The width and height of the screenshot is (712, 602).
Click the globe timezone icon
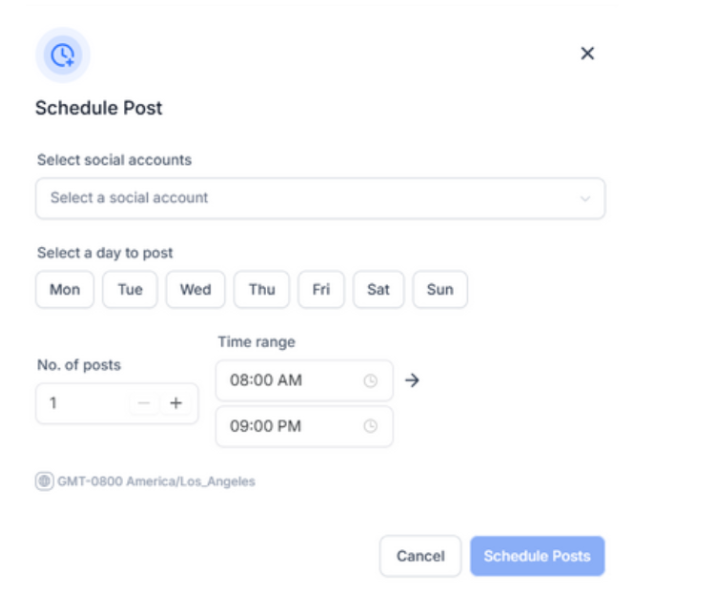(44, 481)
